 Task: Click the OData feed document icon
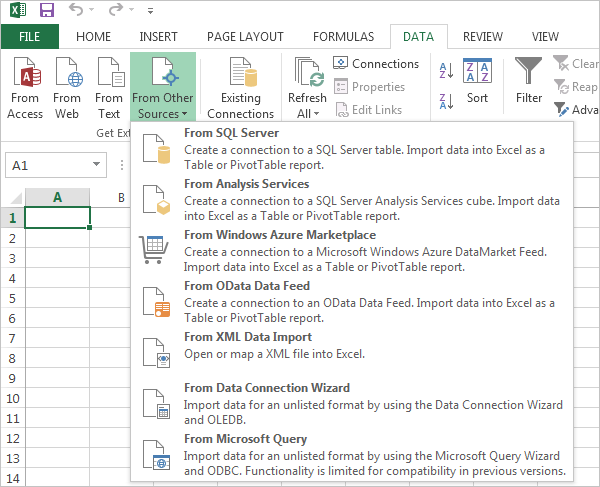[x=156, y=302]
